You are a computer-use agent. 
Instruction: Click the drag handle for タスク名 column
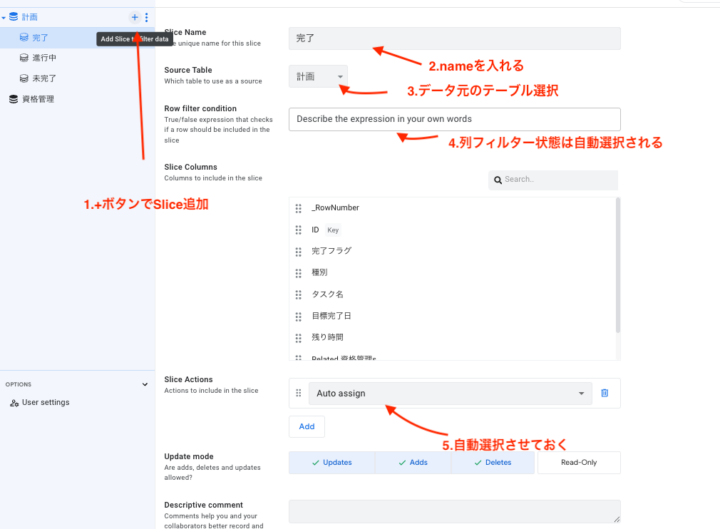click(298, 294)
